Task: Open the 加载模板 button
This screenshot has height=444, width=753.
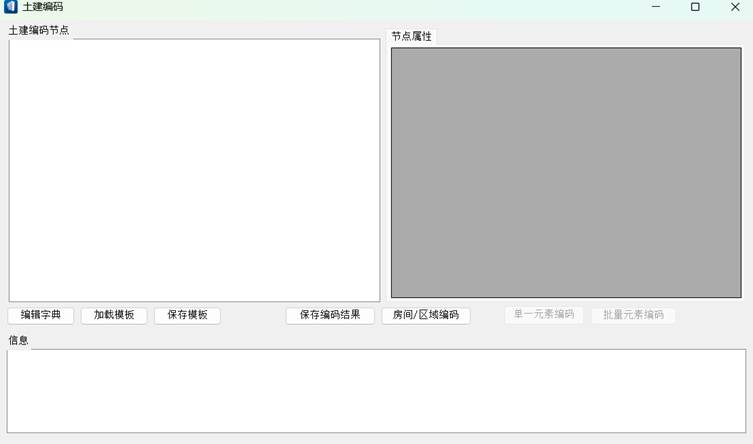Action: point(114,315)
